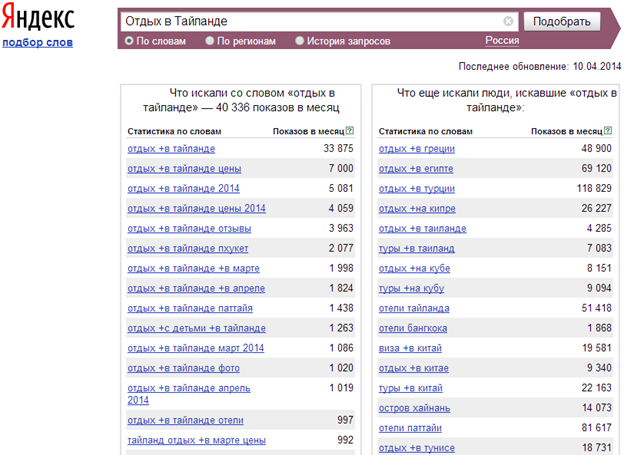
Task: Open the отдых +в тайланде цены 2014 link
Action: click(197, 209)
